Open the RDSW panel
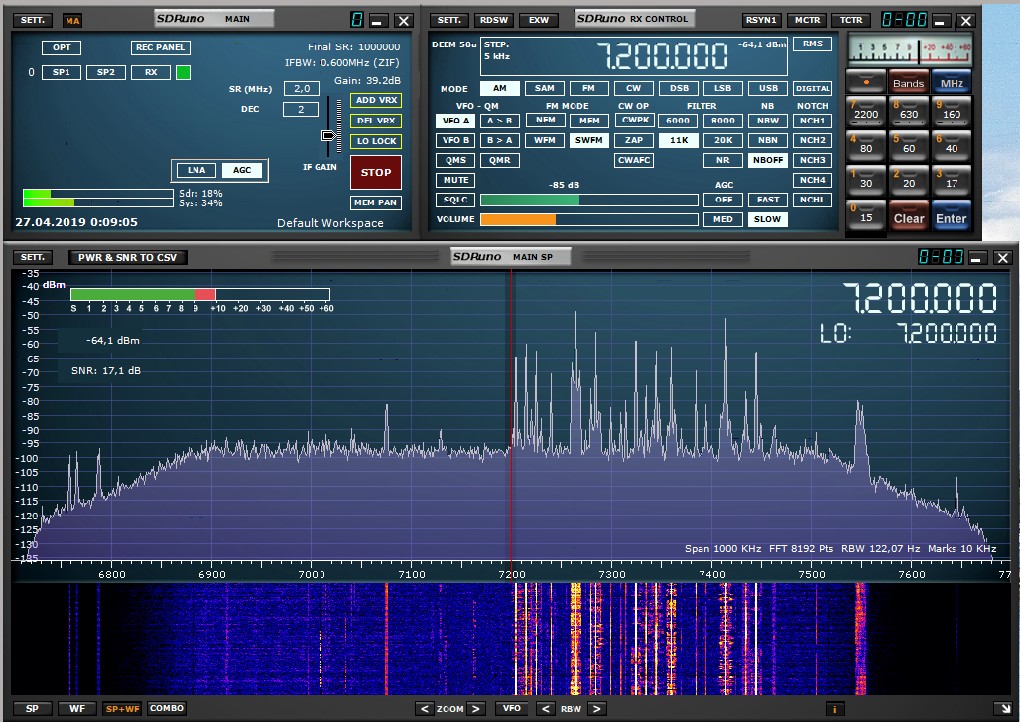This screenshot has width=1020, height=722. point(494,20)
